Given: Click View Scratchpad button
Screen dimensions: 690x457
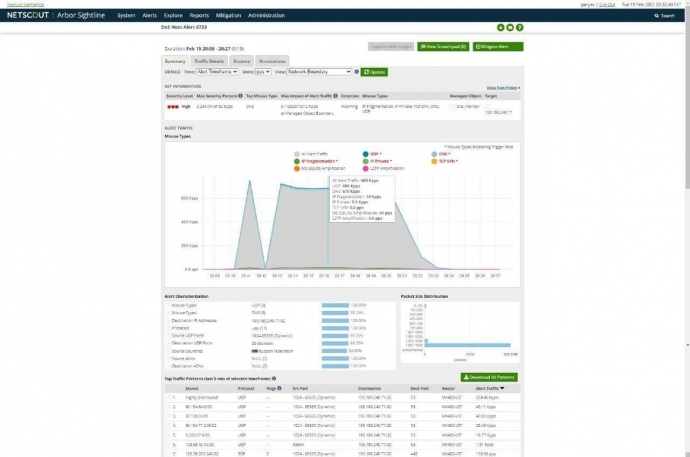Looking at the screenshot, I should coord(443,47).
